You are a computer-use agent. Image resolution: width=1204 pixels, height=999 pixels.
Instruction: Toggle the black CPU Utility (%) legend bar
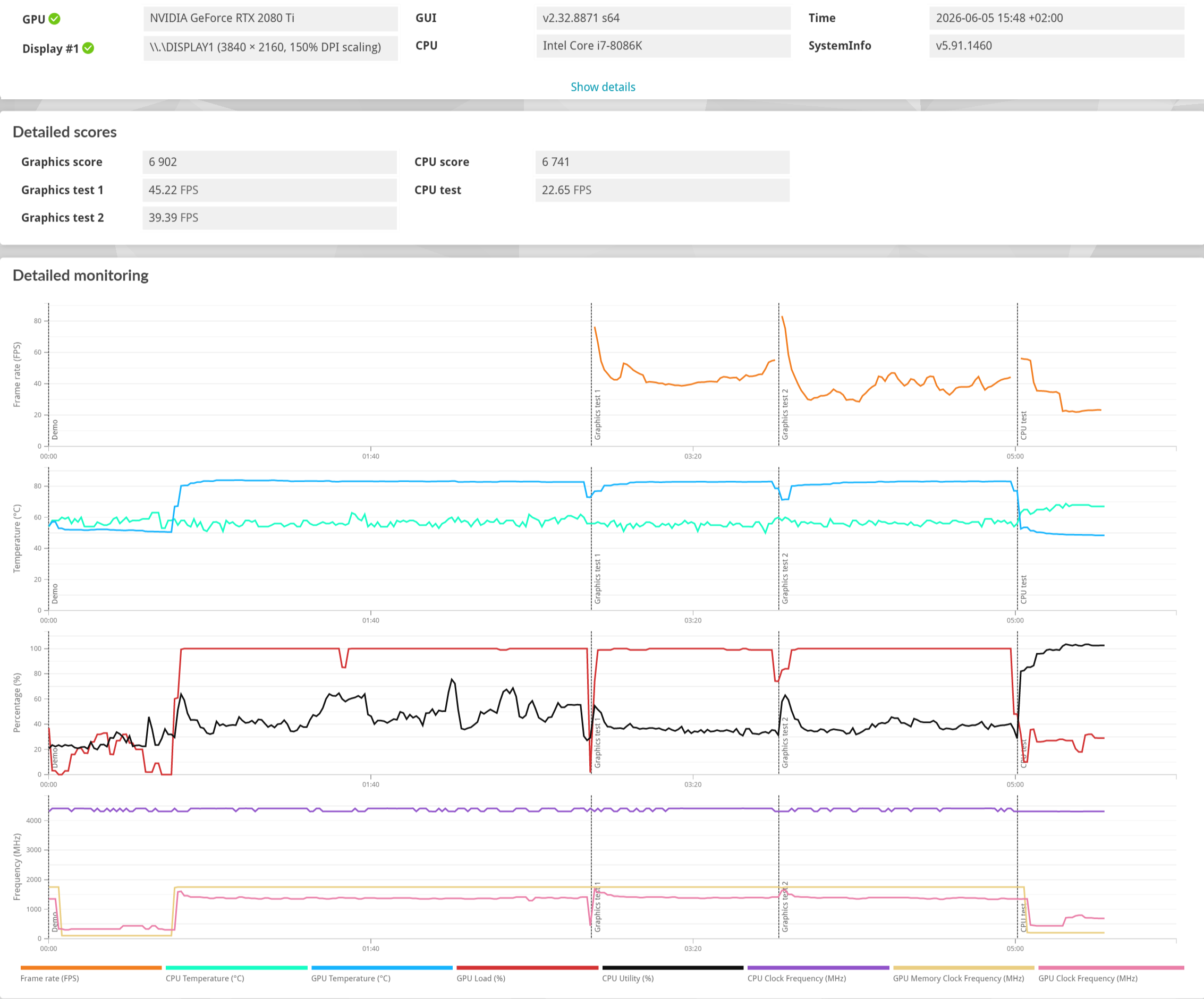click(x=673, y=968)
